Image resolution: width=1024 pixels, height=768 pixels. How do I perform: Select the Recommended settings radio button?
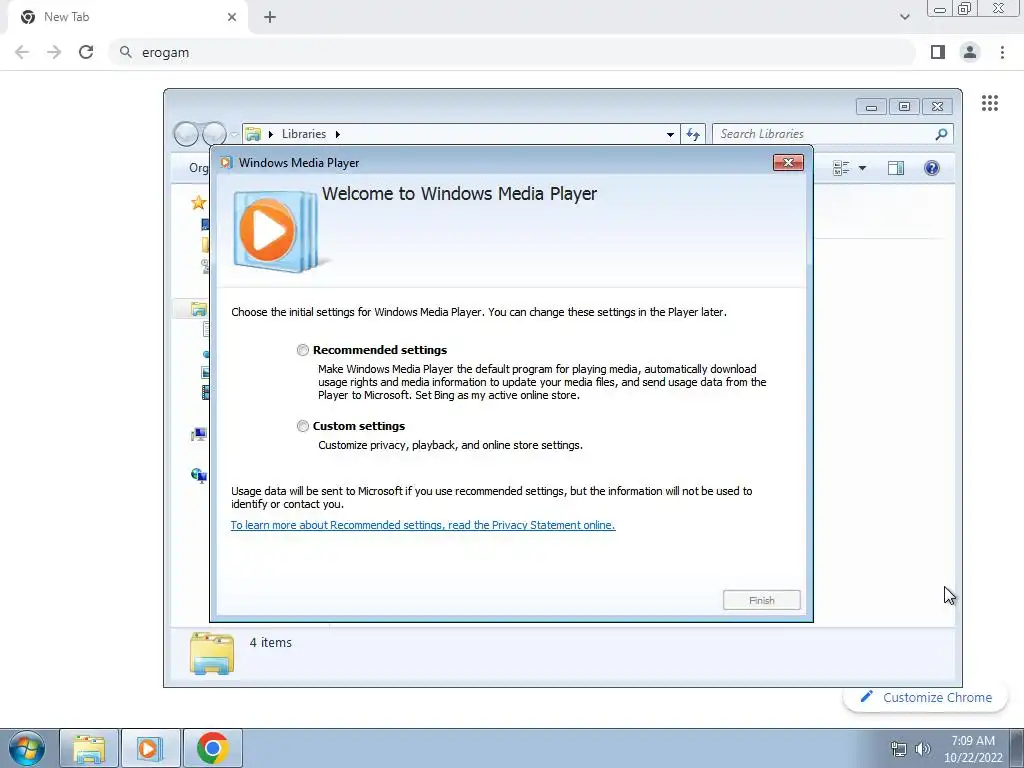coord(302,350)
